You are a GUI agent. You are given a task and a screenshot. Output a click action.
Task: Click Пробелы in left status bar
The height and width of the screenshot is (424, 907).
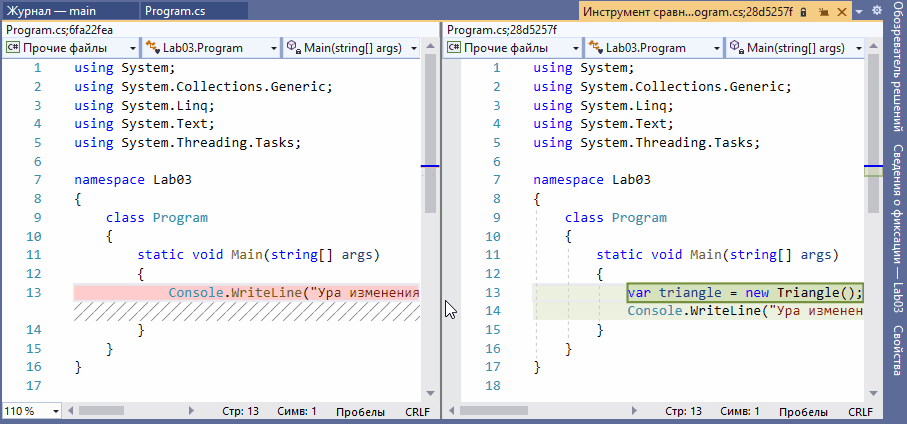[360, 412]
